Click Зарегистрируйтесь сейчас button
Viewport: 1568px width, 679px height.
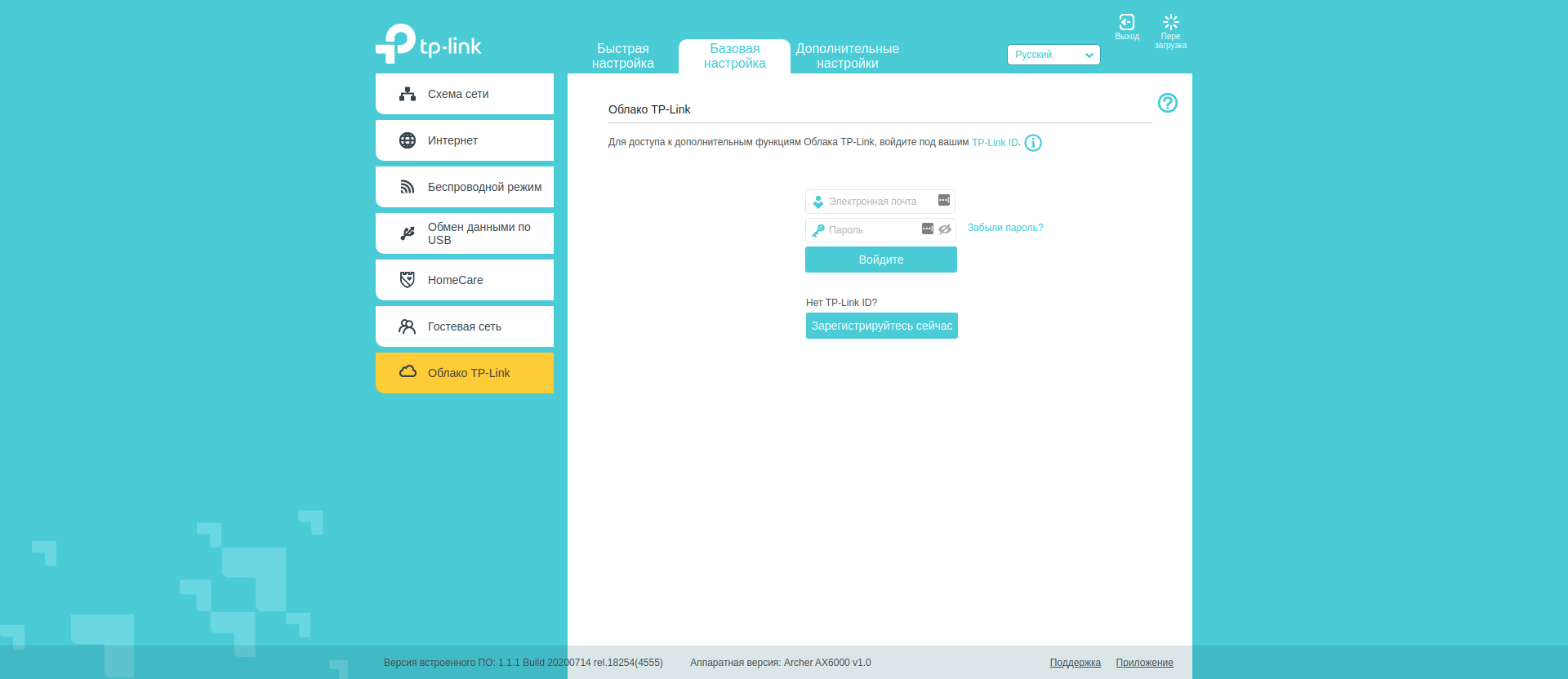coord(881,326)
